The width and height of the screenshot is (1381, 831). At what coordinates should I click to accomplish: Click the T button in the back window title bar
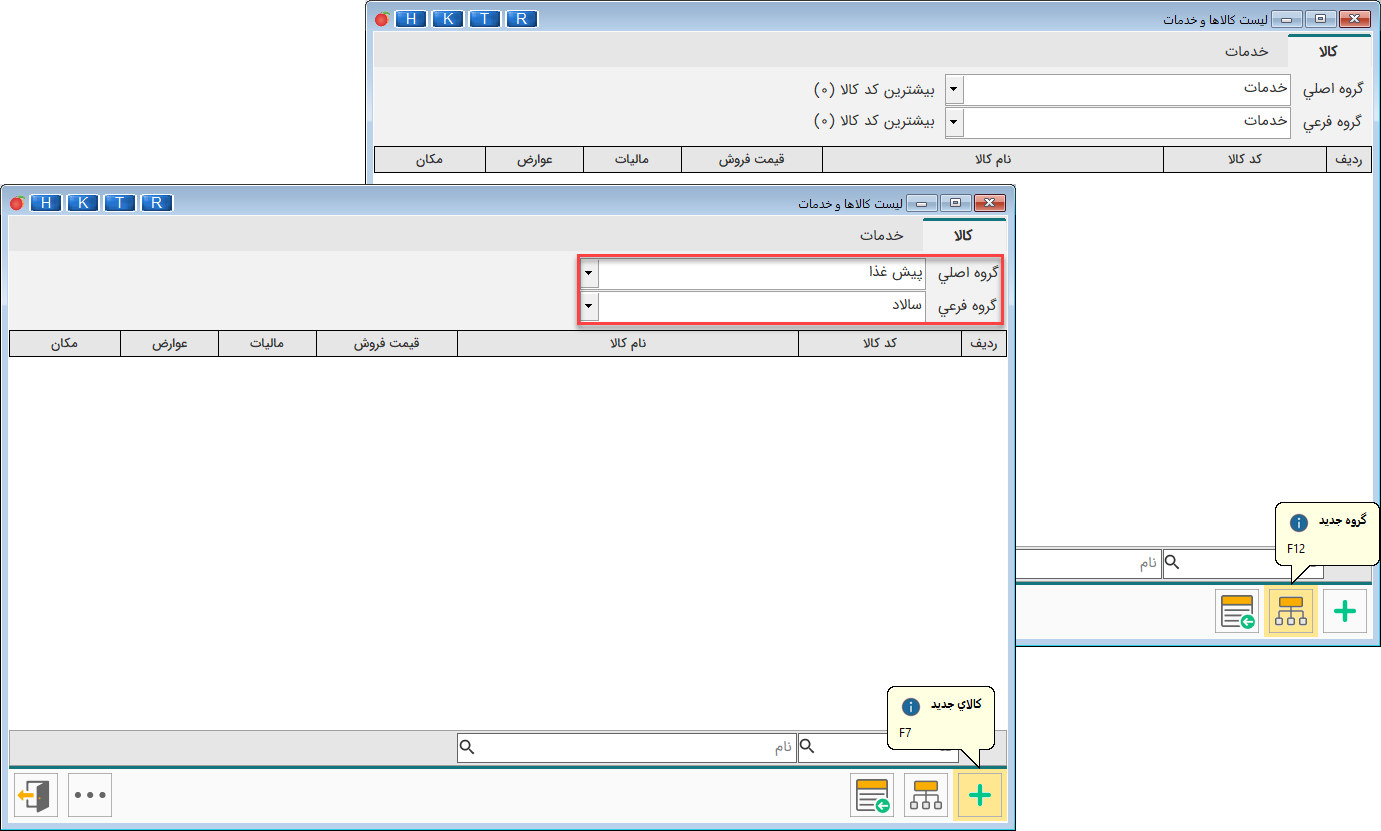click(485, 19)
